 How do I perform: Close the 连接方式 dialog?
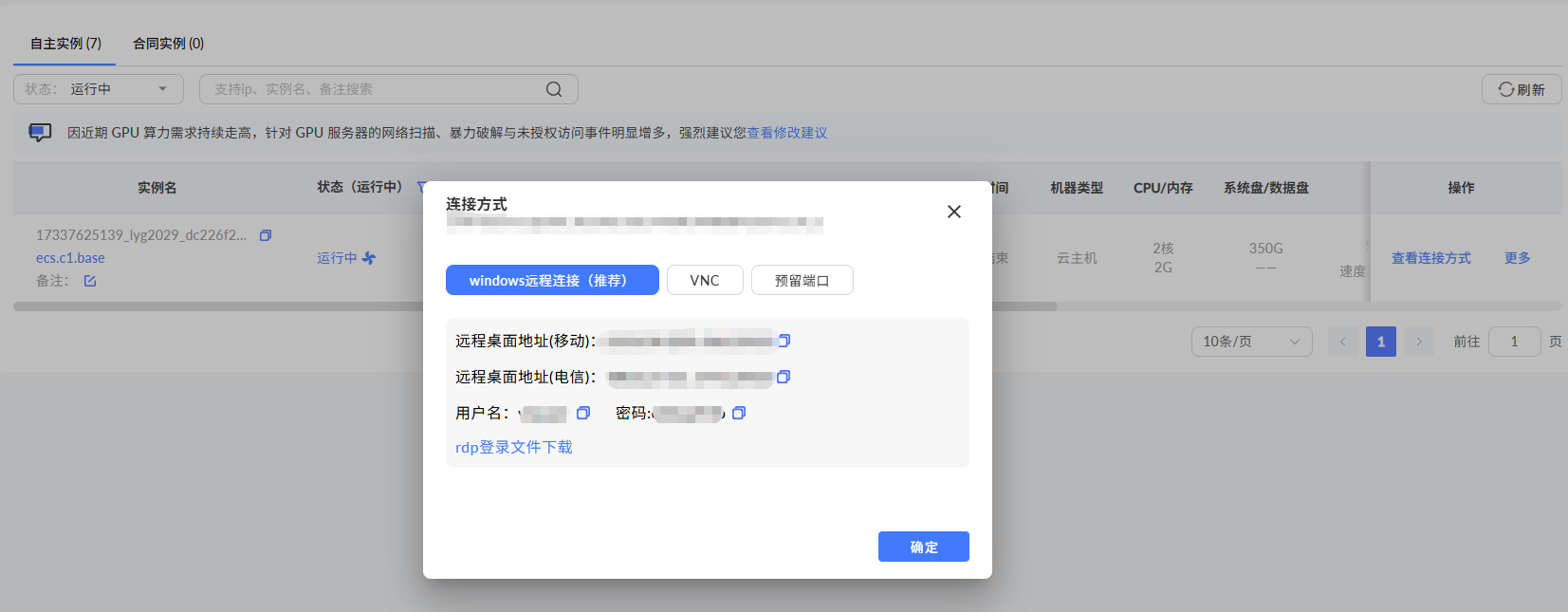[954, 212]
